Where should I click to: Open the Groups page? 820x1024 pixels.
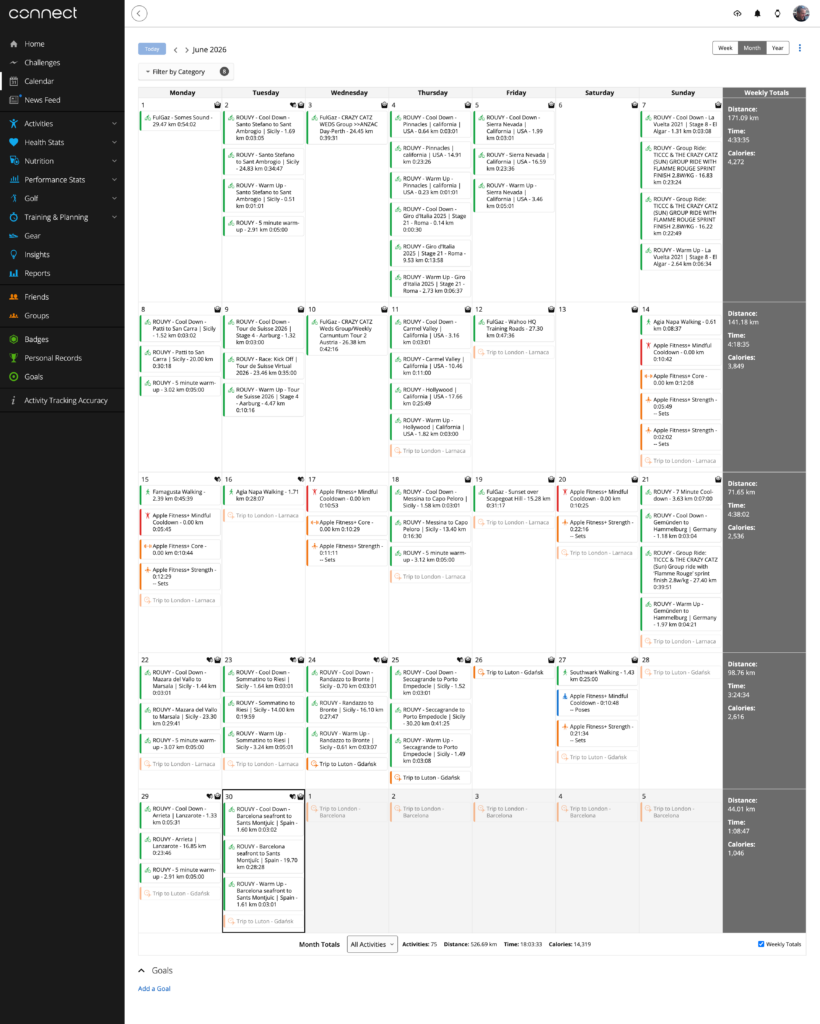tap(37, 316)
